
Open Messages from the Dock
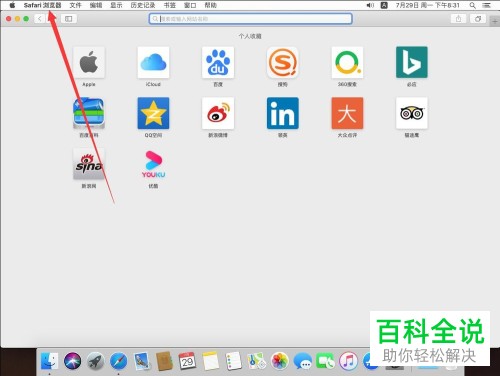[302, 361]
